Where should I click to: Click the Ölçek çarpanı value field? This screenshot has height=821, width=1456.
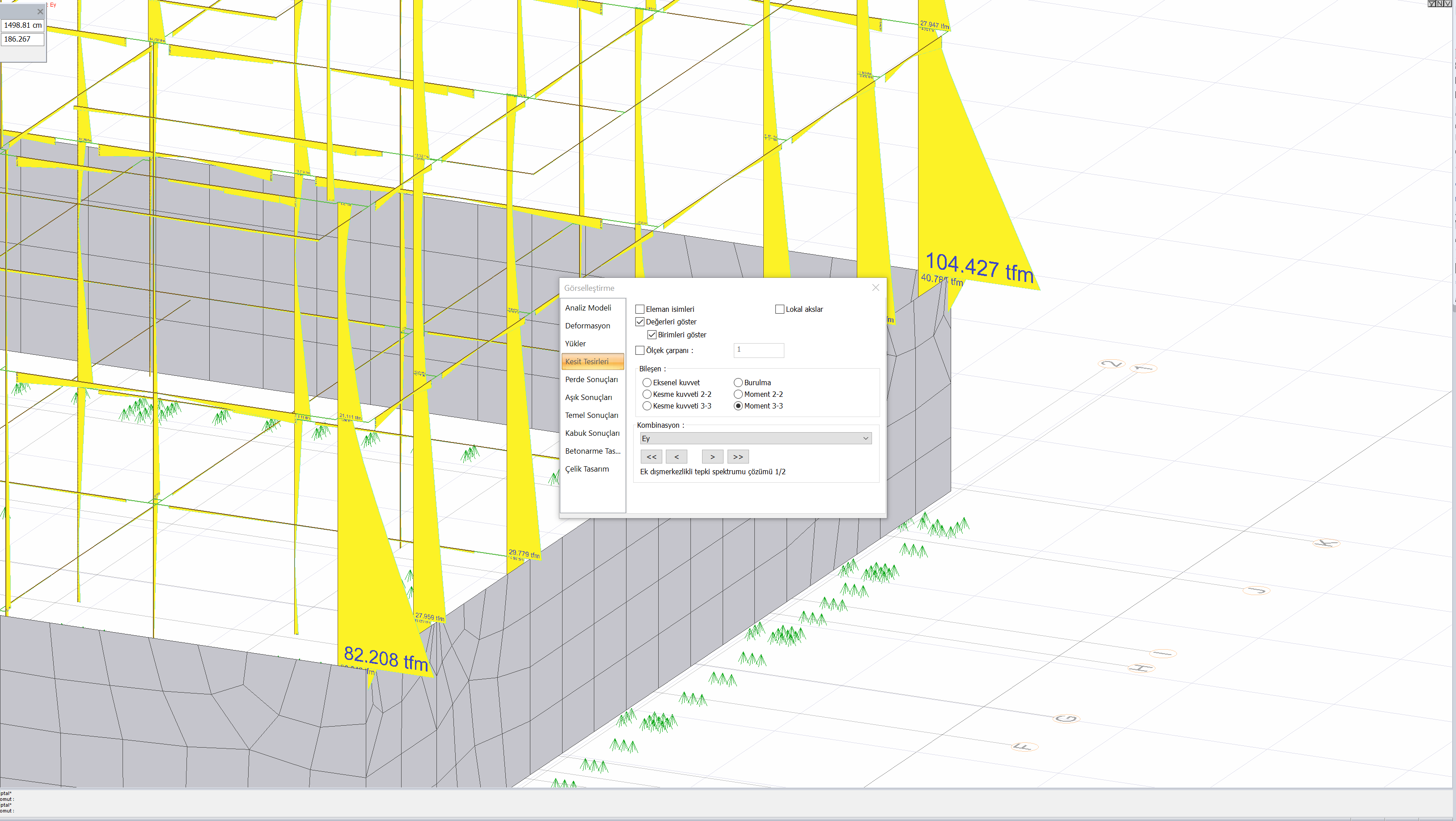[758, 350]
